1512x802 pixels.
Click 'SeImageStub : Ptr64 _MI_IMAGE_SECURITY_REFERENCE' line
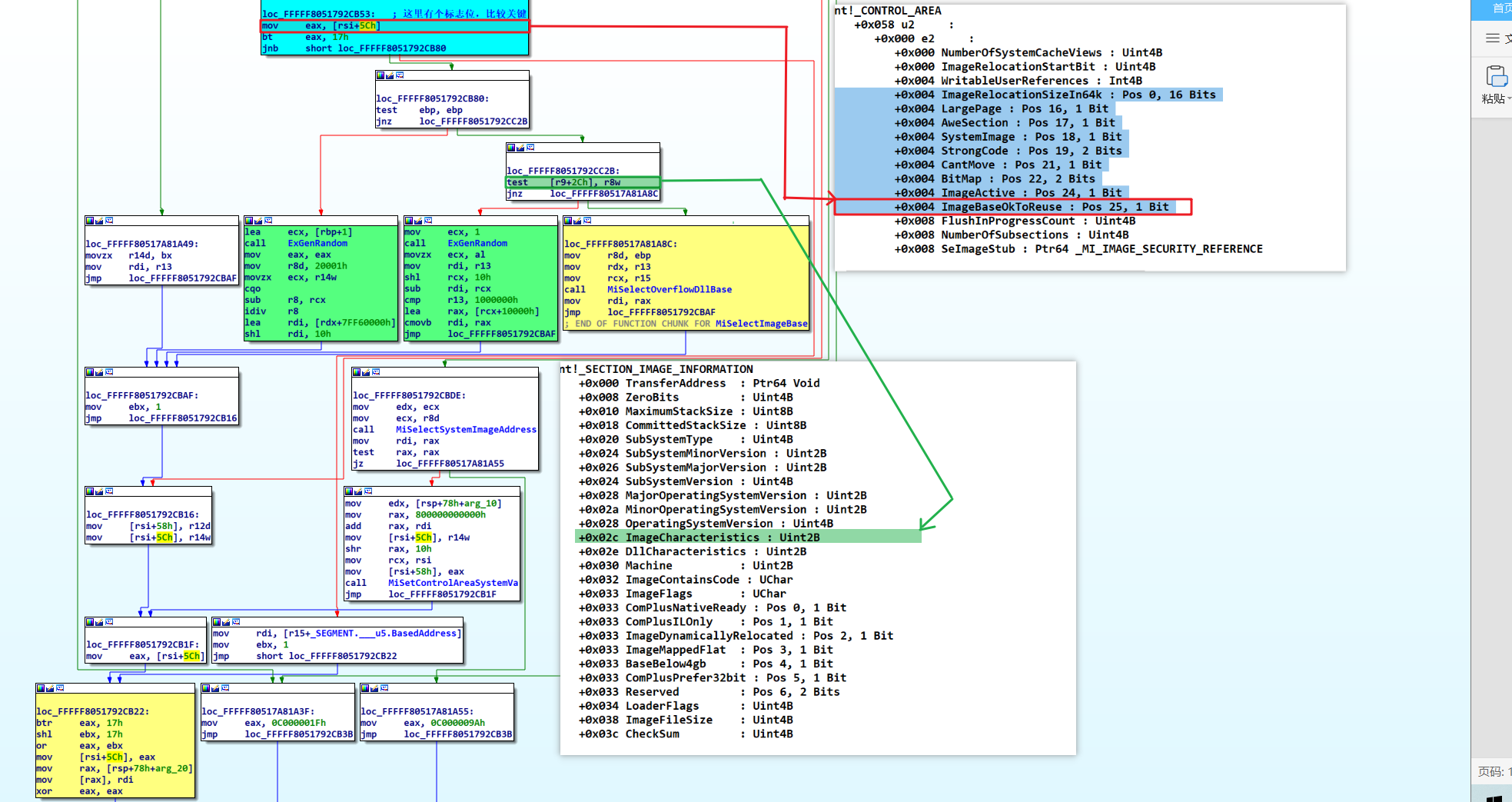tap(1078, 249)
